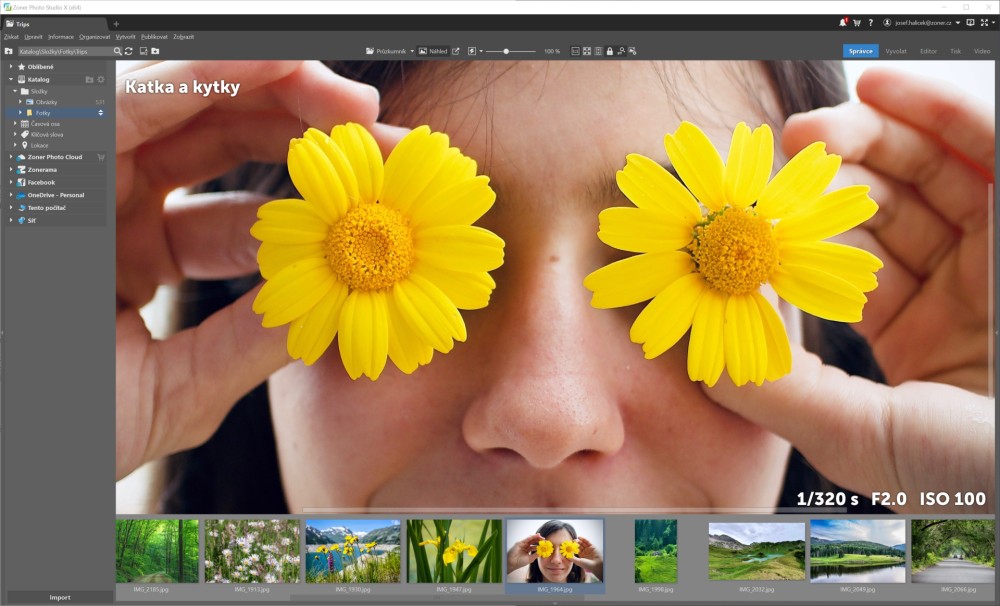Collapse the Katalog tree node

click(11, 80)
